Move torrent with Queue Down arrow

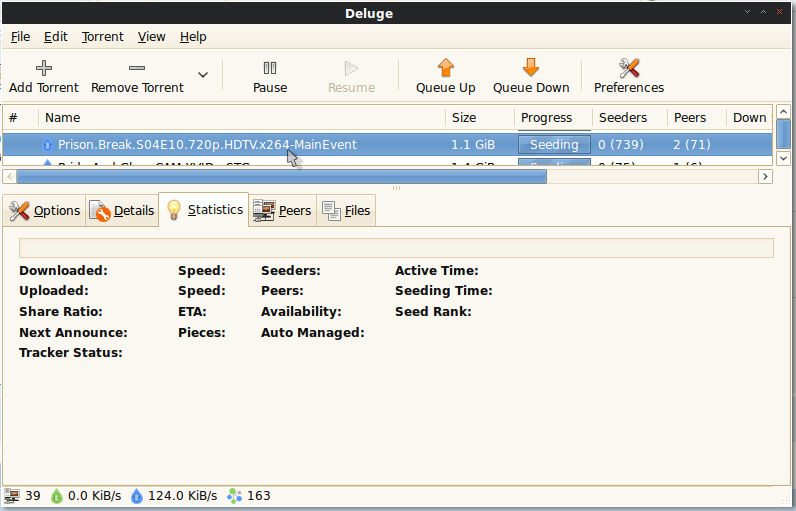pos(531,76)
